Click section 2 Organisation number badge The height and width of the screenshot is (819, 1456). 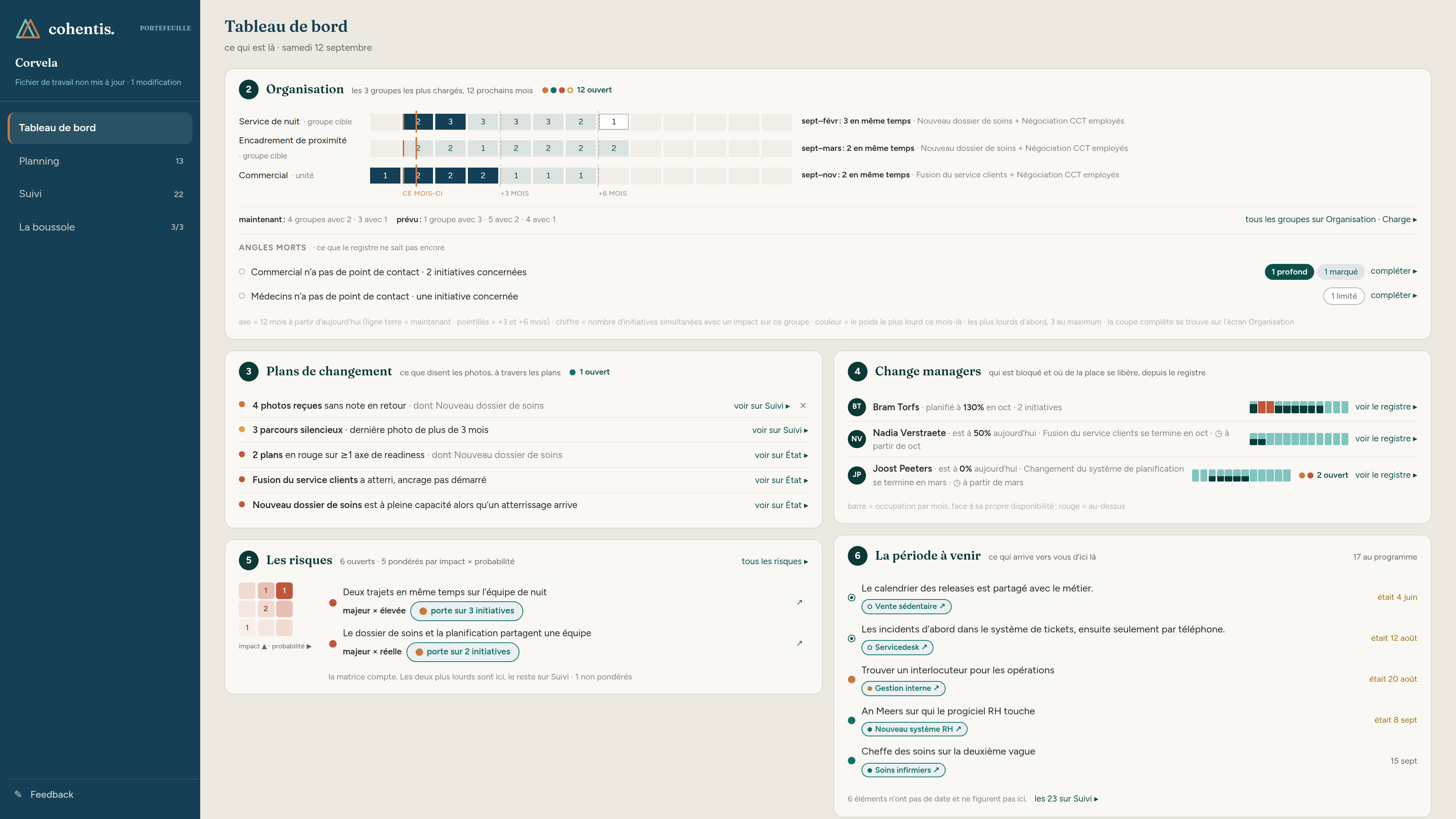point(249,89)
